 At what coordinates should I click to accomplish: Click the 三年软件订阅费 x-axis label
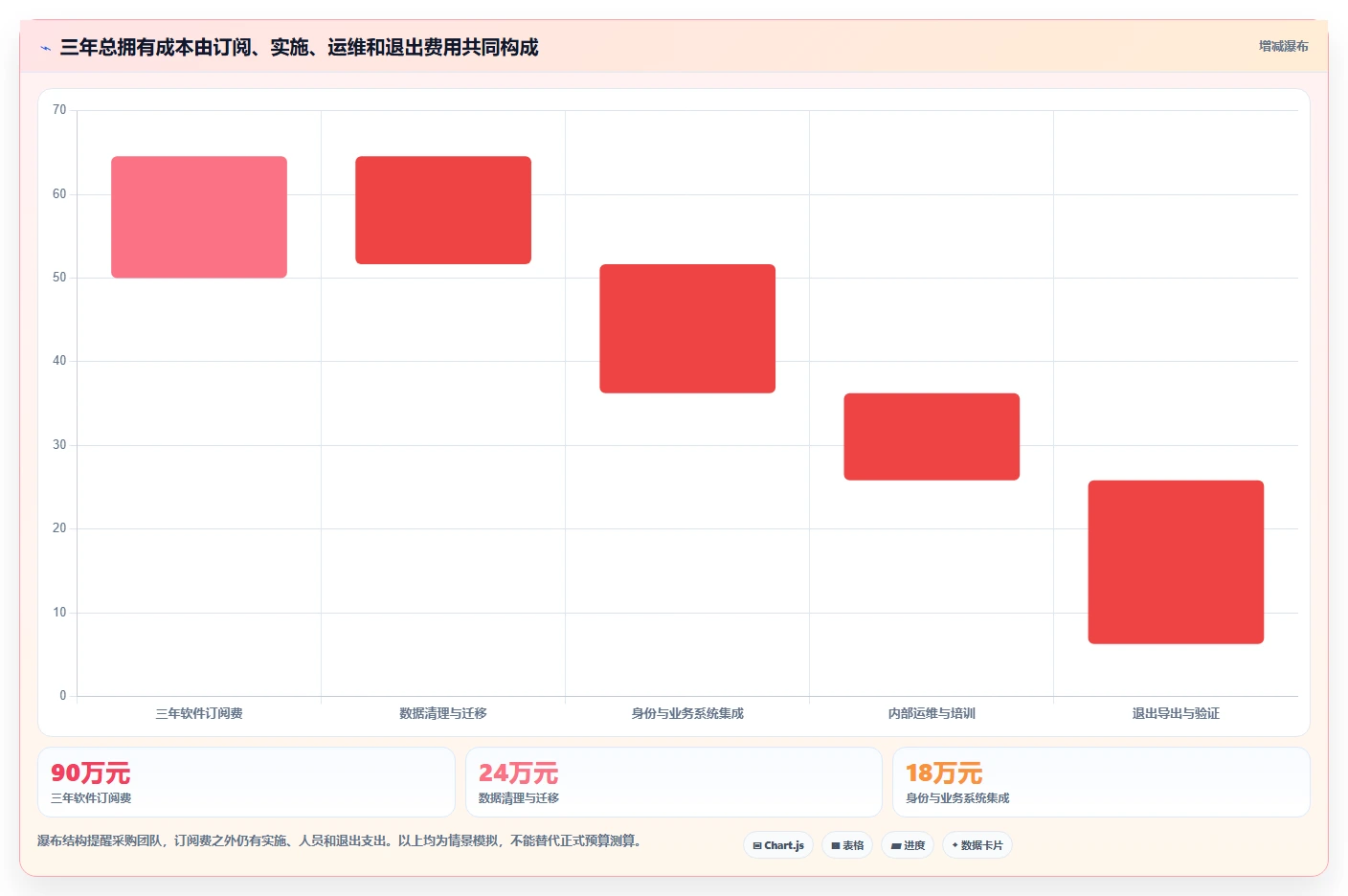[199, 713]
